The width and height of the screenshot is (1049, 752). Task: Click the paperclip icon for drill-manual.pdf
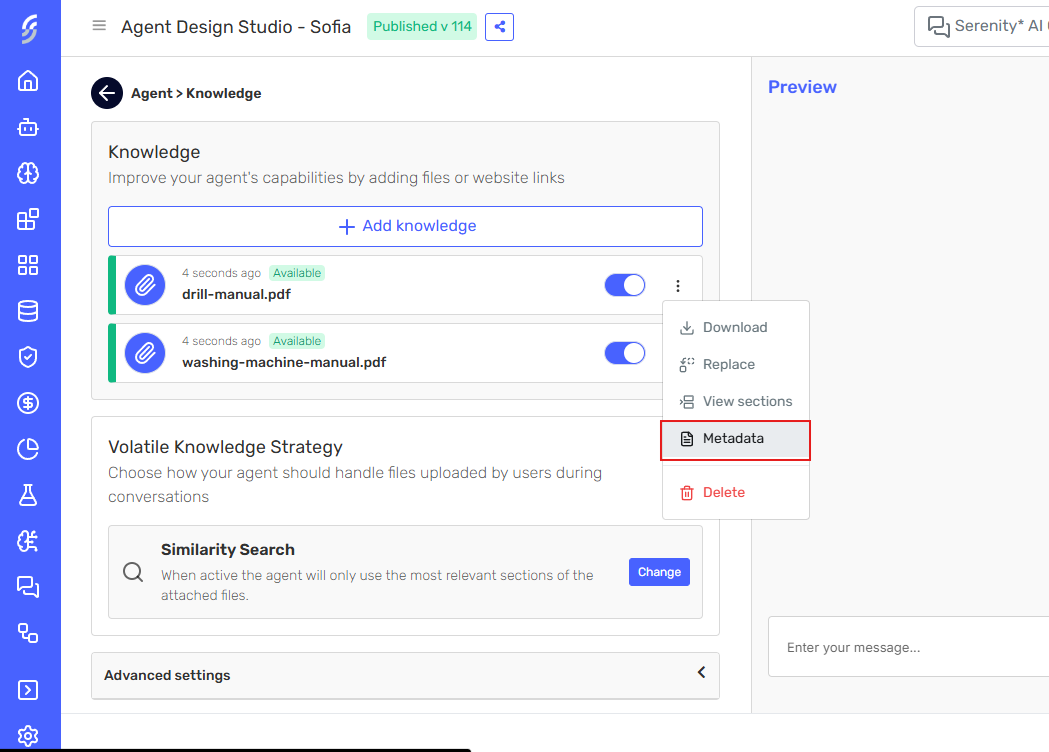click(x=145, y=286)
